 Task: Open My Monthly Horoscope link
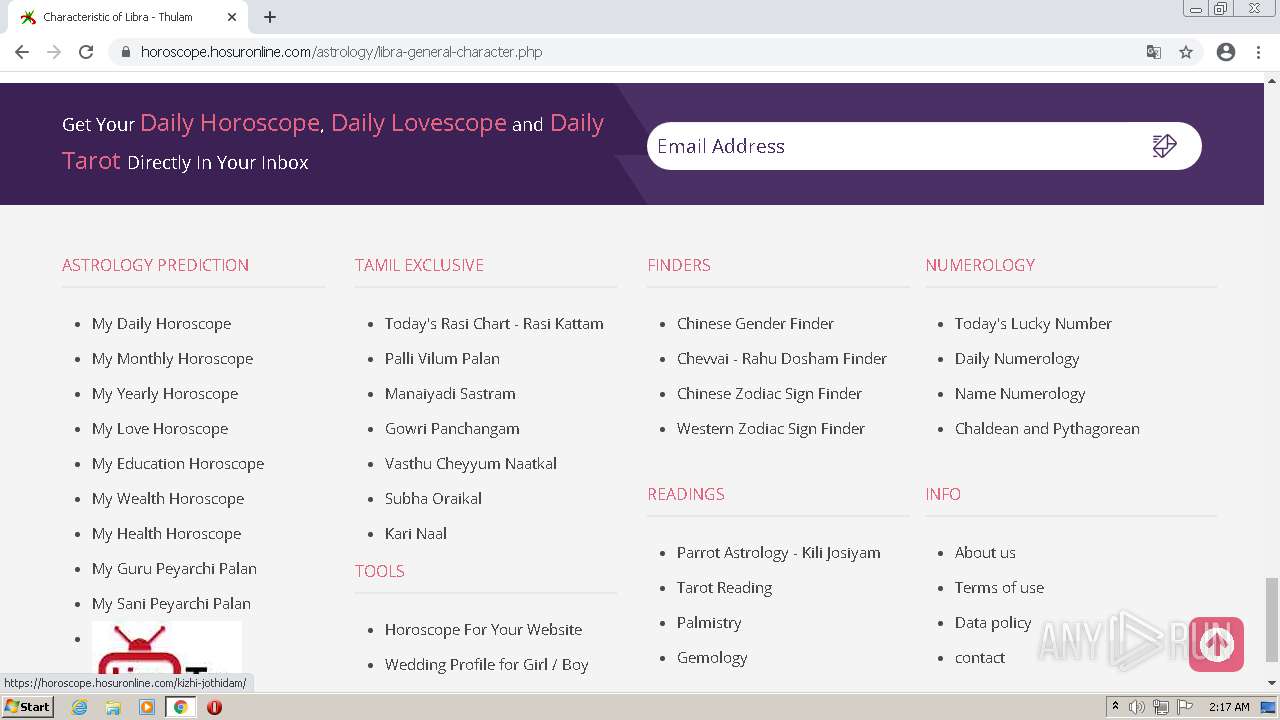pyautogui.click(x=172, y=358)
